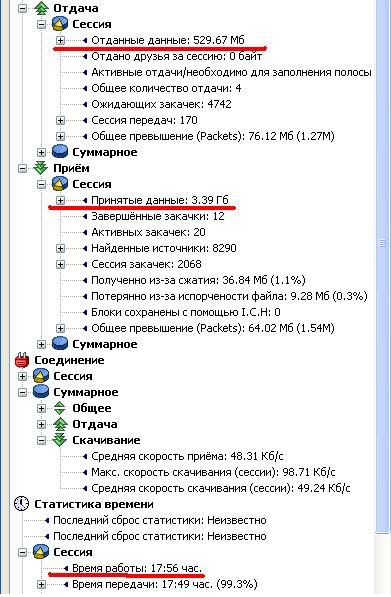Expand the Принятые данные node
Screen dimensions: 391x597
pos(60,200)
